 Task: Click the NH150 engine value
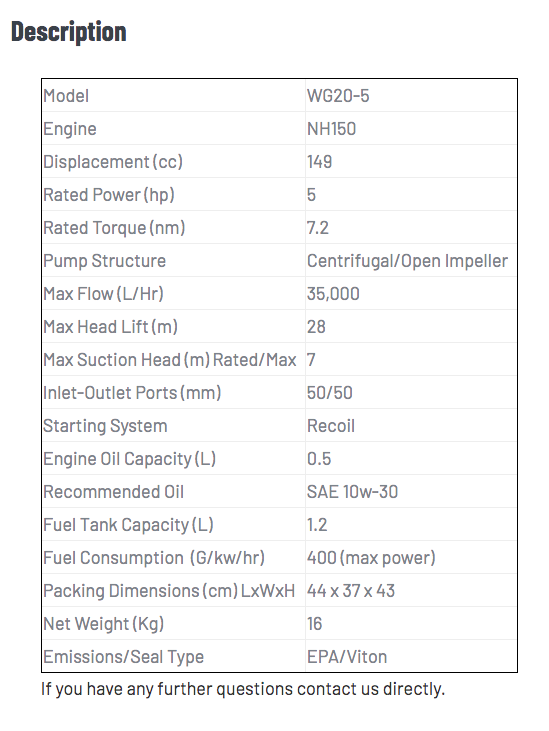[x=331, y=129]
